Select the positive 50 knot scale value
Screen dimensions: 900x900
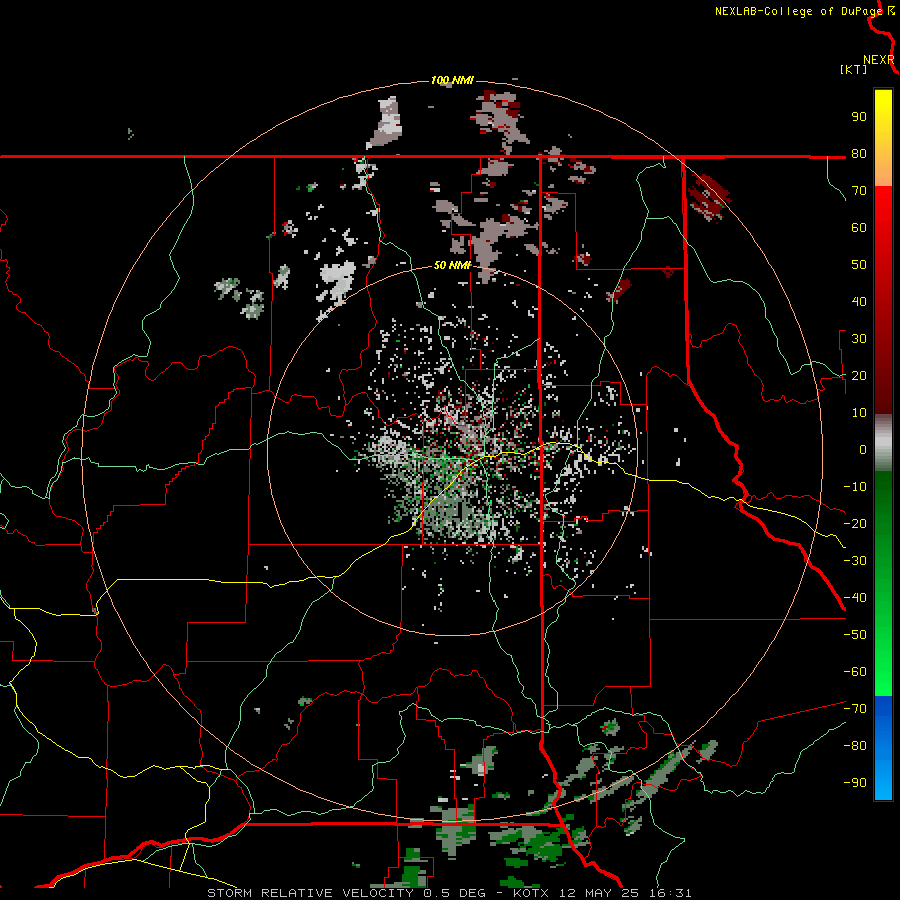(859, 265)
